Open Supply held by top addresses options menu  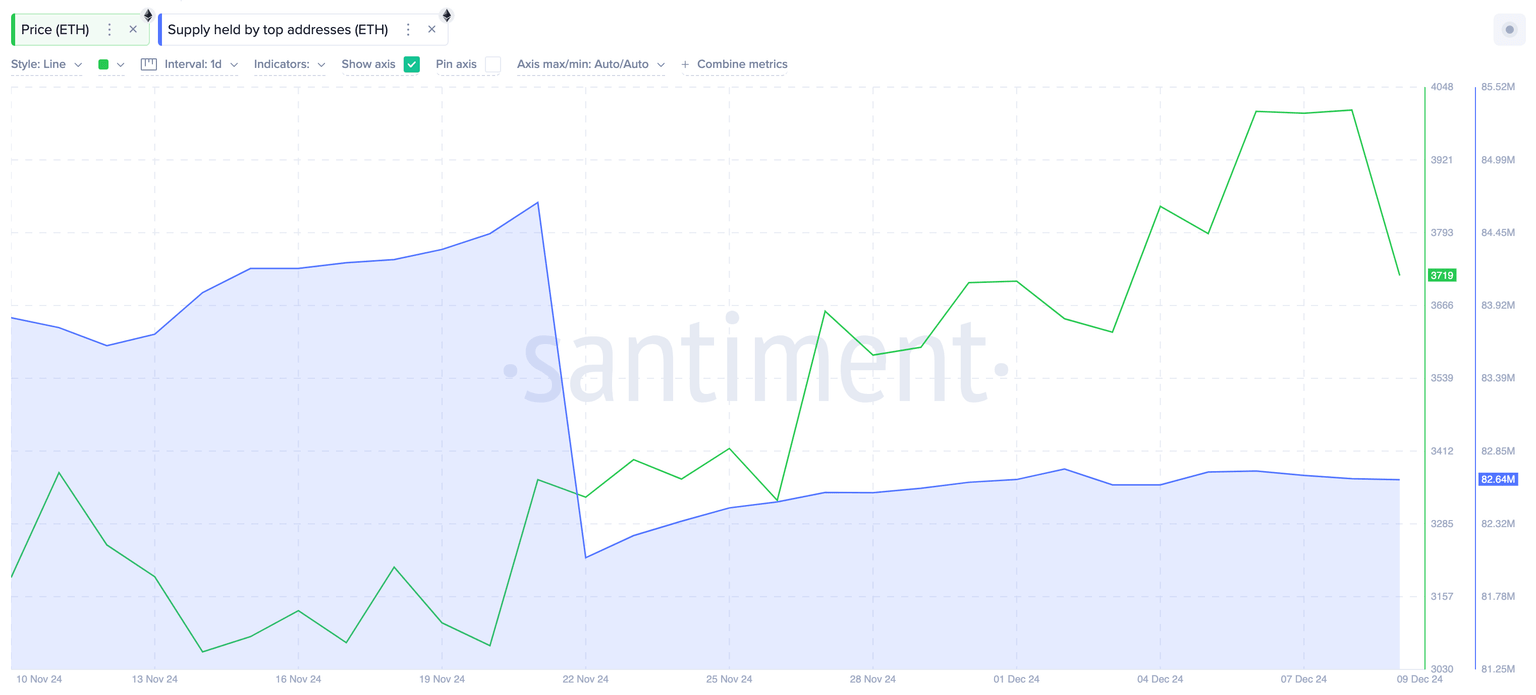(x=408, y=30)
